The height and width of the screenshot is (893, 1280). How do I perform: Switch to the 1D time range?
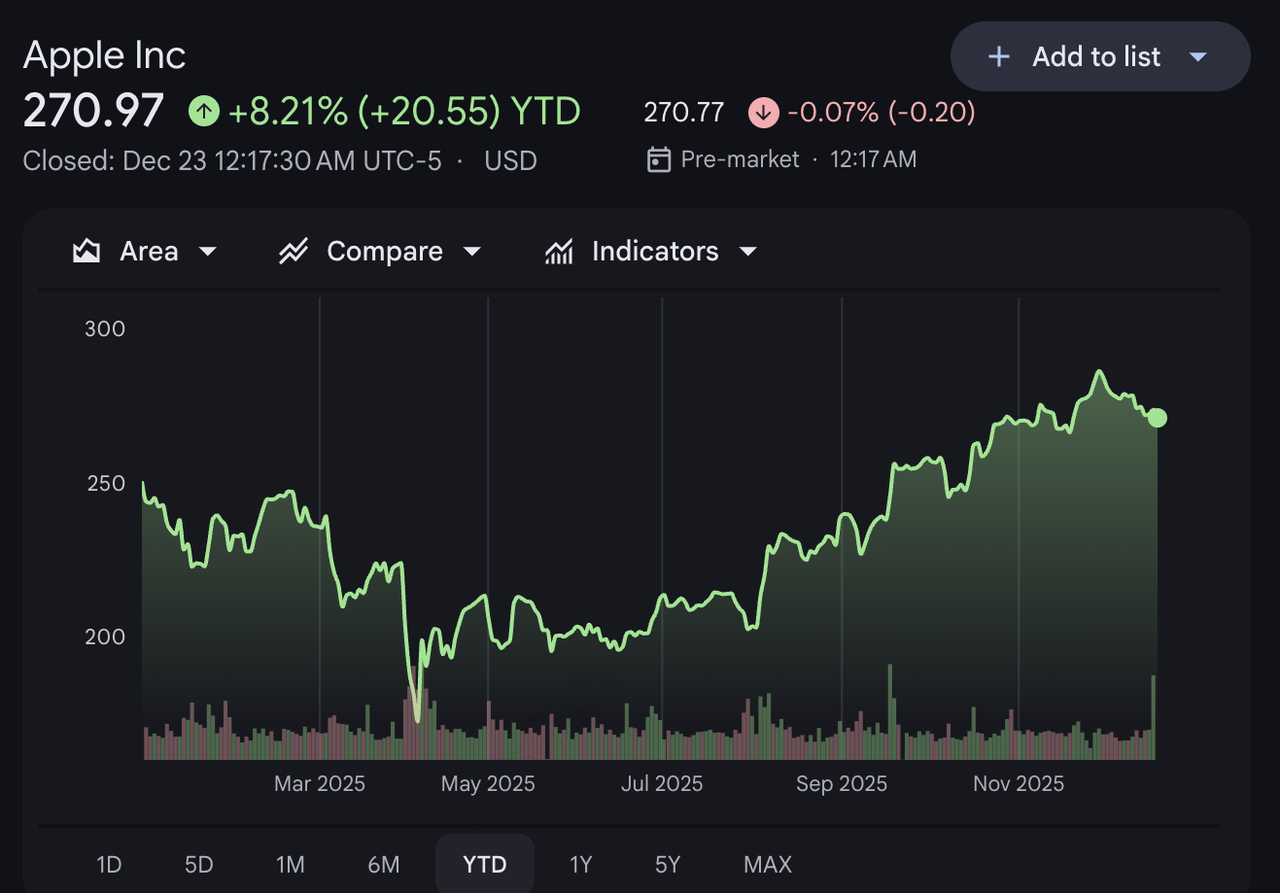[109, 865]
